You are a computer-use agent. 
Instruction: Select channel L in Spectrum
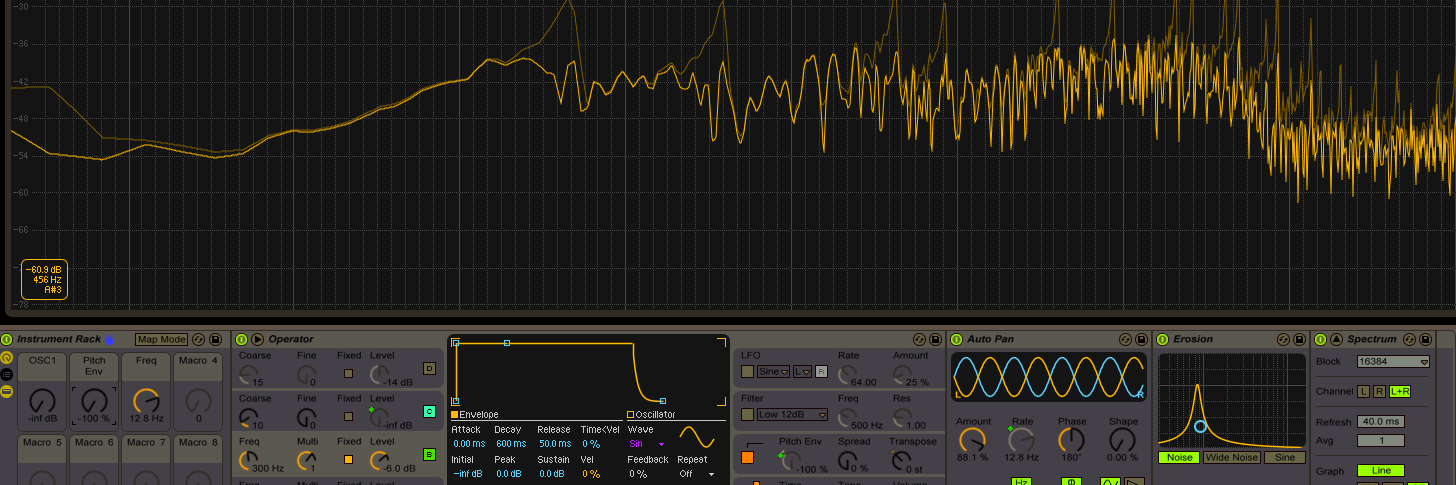click(x=1363, y=391)
